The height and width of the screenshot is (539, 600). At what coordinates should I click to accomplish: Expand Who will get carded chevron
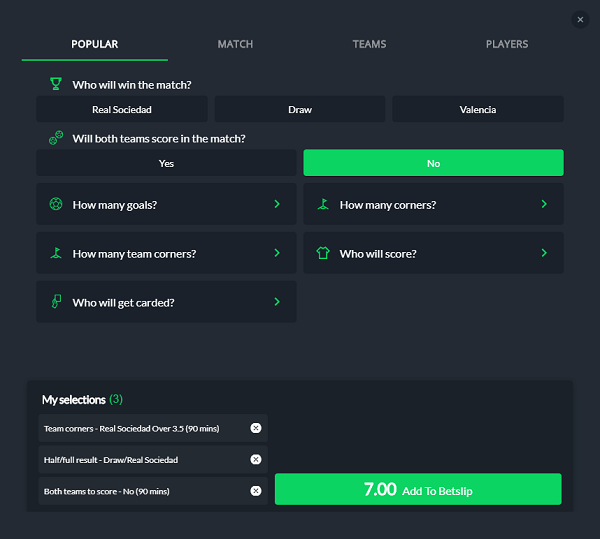click(x=277, y=301)
